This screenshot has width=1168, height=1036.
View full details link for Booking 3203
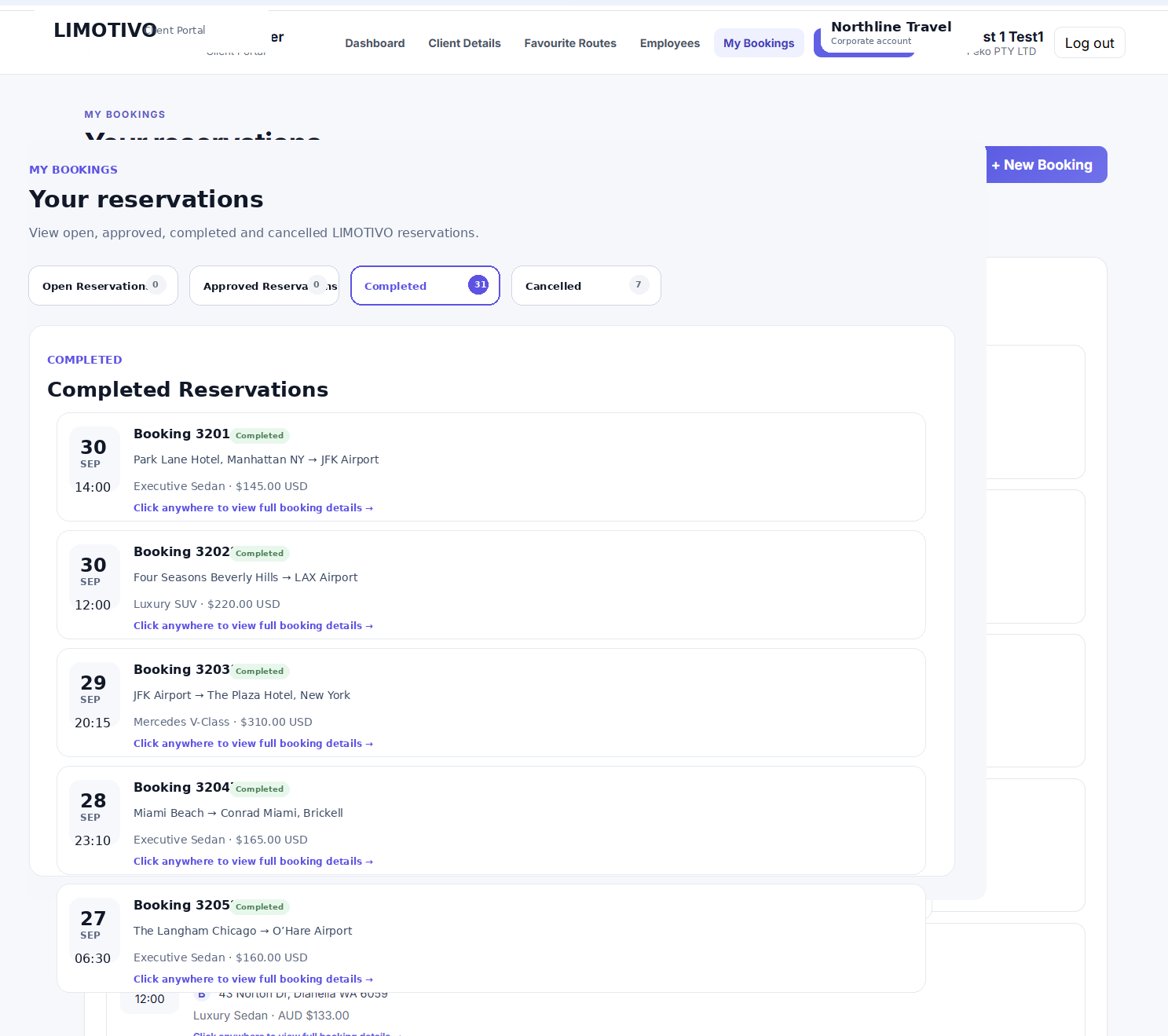tap(253, 744)
